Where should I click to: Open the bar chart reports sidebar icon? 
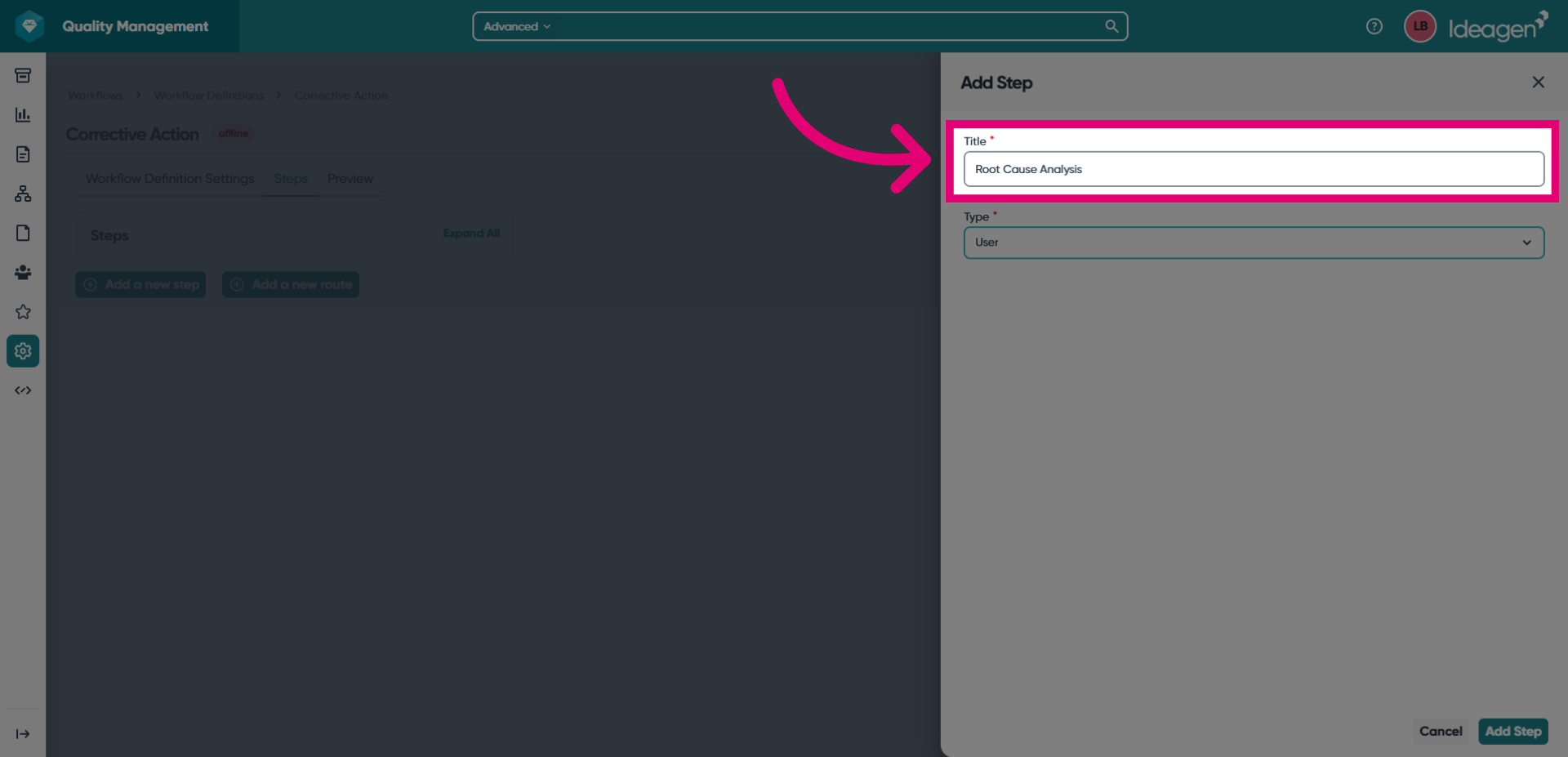(23, 114)
